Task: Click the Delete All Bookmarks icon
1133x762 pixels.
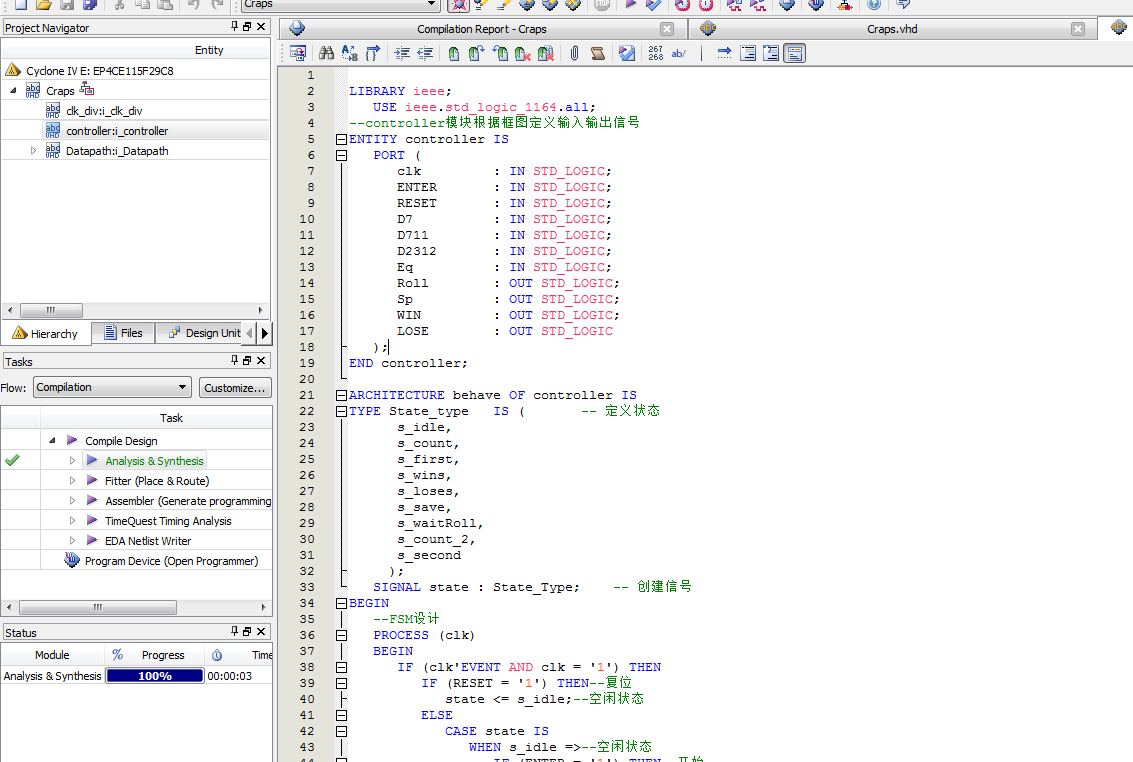Action: pyautogui.click(x=545, y=54)
